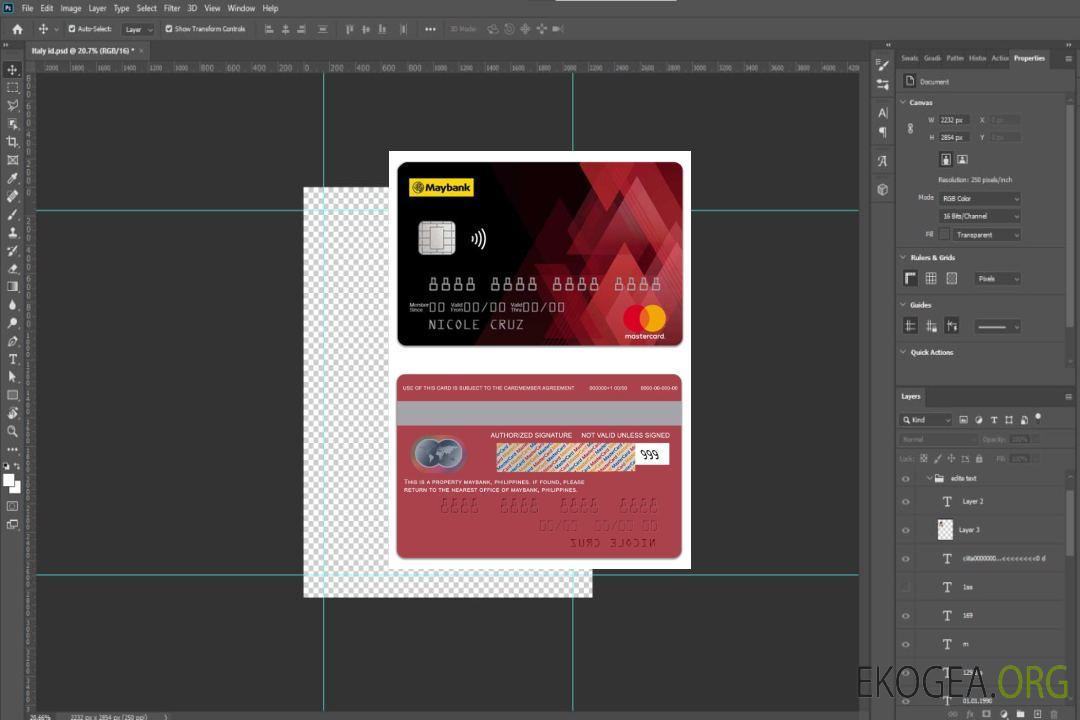This screenshot has height=720, width=1080.
Task: Click the canvas Fill color swatch
Action: coord(945,235)
